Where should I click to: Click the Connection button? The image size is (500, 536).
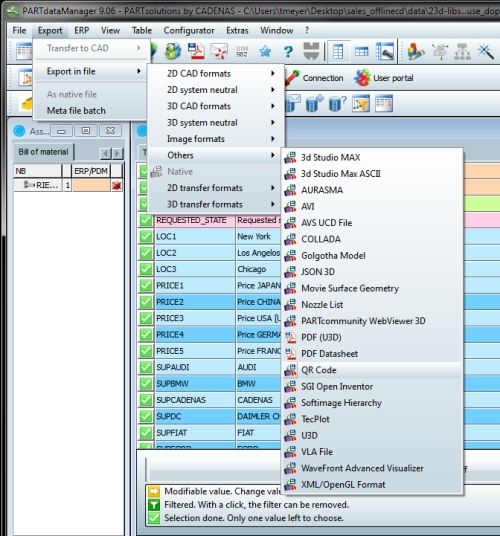point(314,78)
